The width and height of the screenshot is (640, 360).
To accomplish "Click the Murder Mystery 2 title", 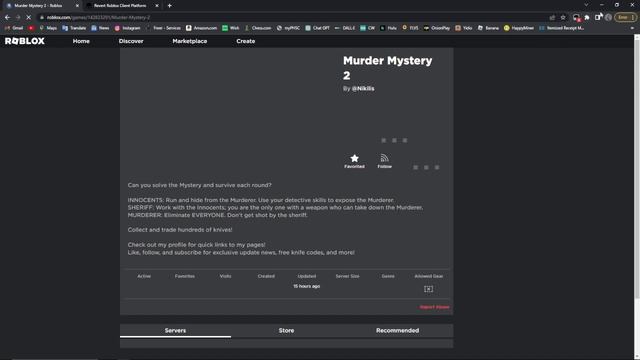I will click(x=388, y=68).
